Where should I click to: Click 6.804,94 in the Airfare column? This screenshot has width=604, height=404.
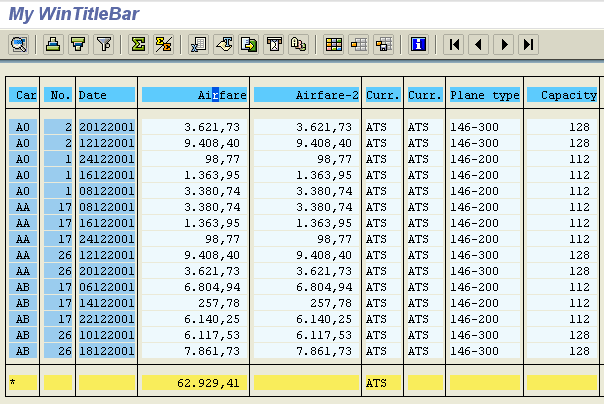click(194, 287)
